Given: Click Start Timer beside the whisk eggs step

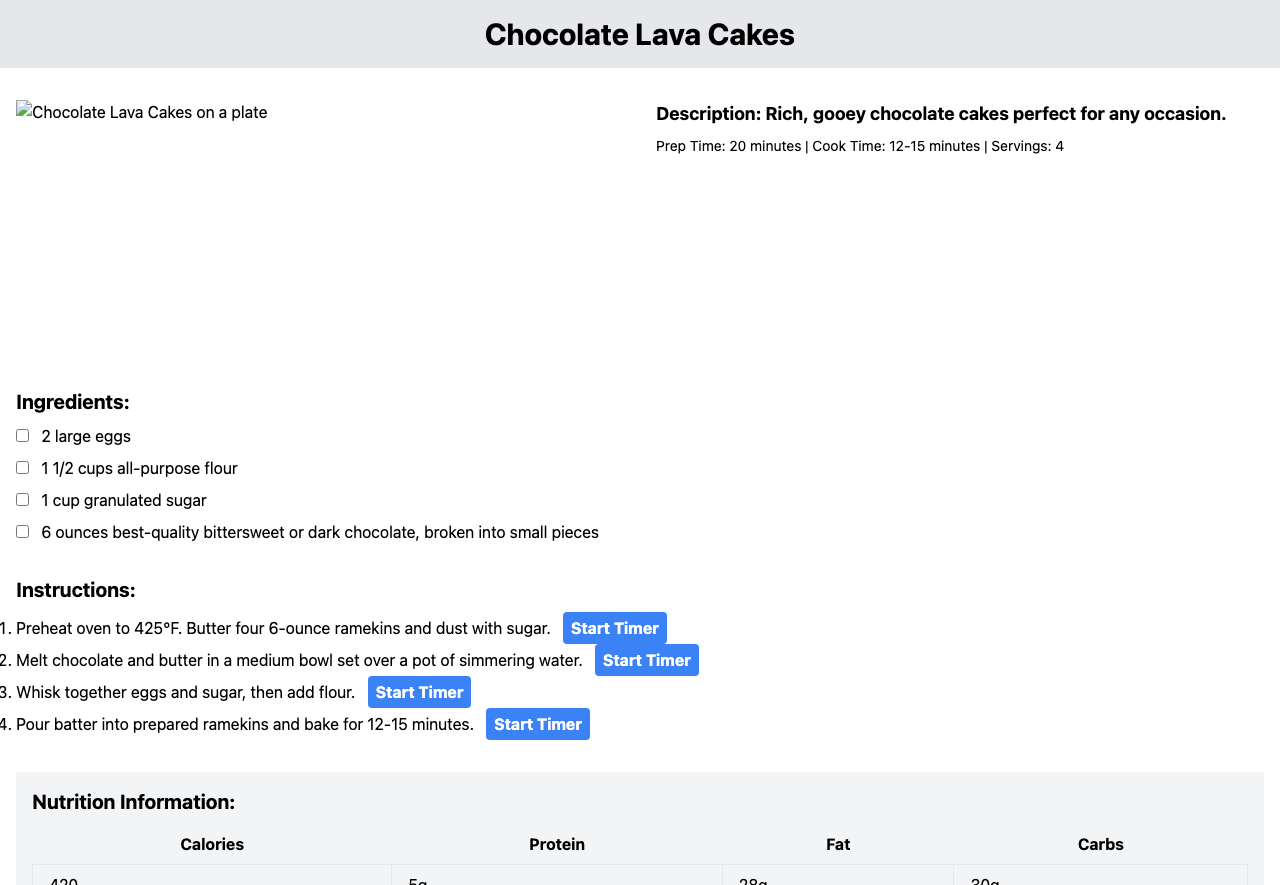Looking at the screenshot, I should coord(419,692).
